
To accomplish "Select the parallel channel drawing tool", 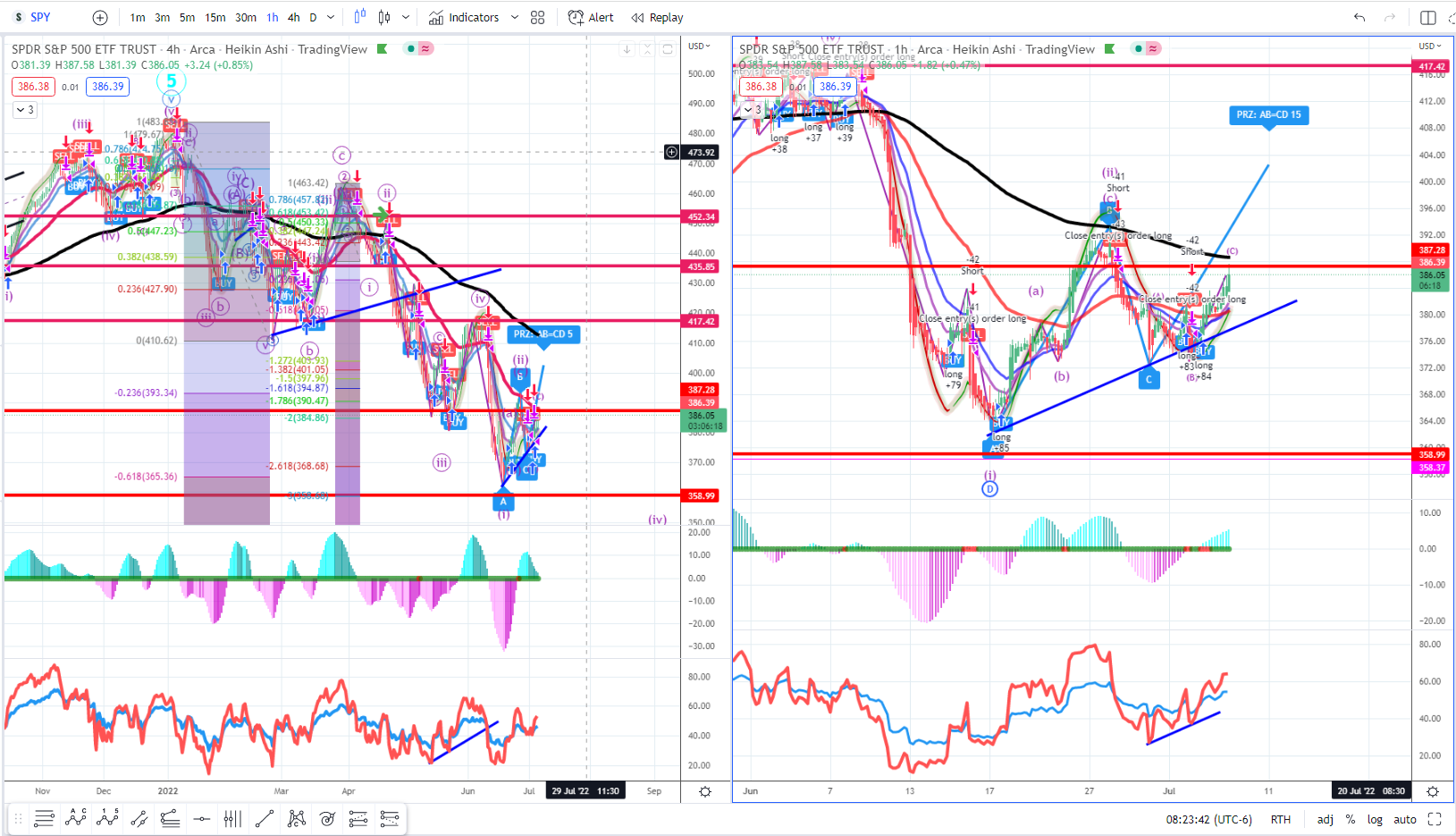I will 139,818.
